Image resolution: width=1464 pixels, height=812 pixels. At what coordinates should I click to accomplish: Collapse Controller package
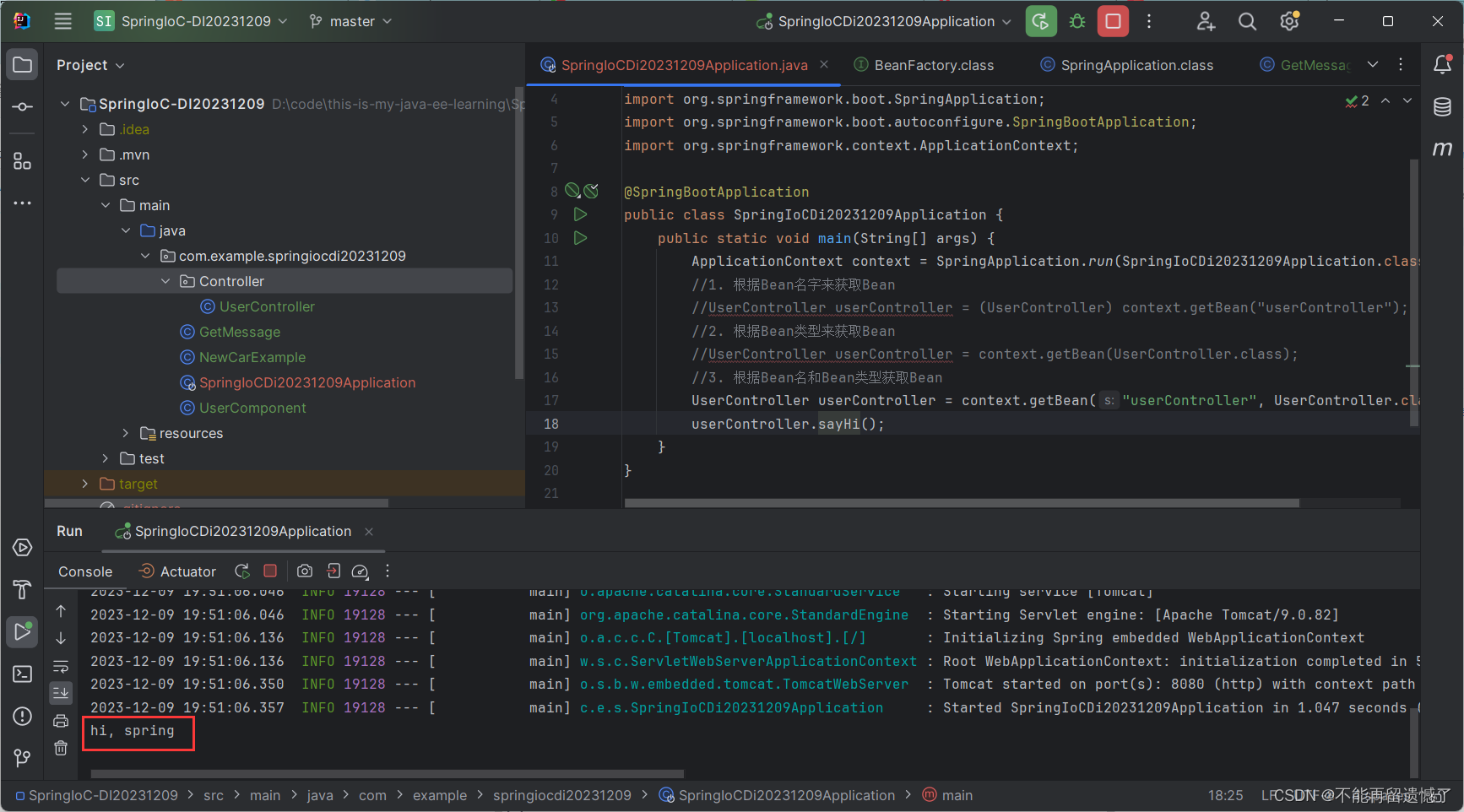165,281
